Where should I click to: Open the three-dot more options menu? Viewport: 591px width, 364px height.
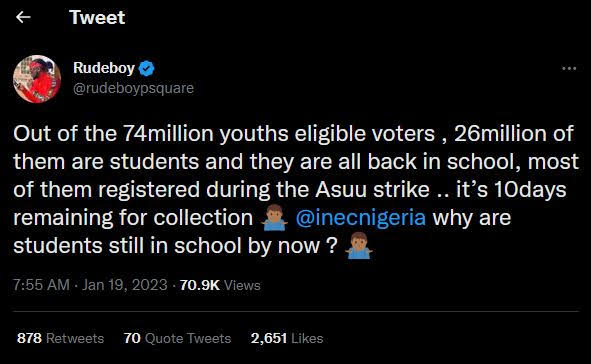(569, 68)
